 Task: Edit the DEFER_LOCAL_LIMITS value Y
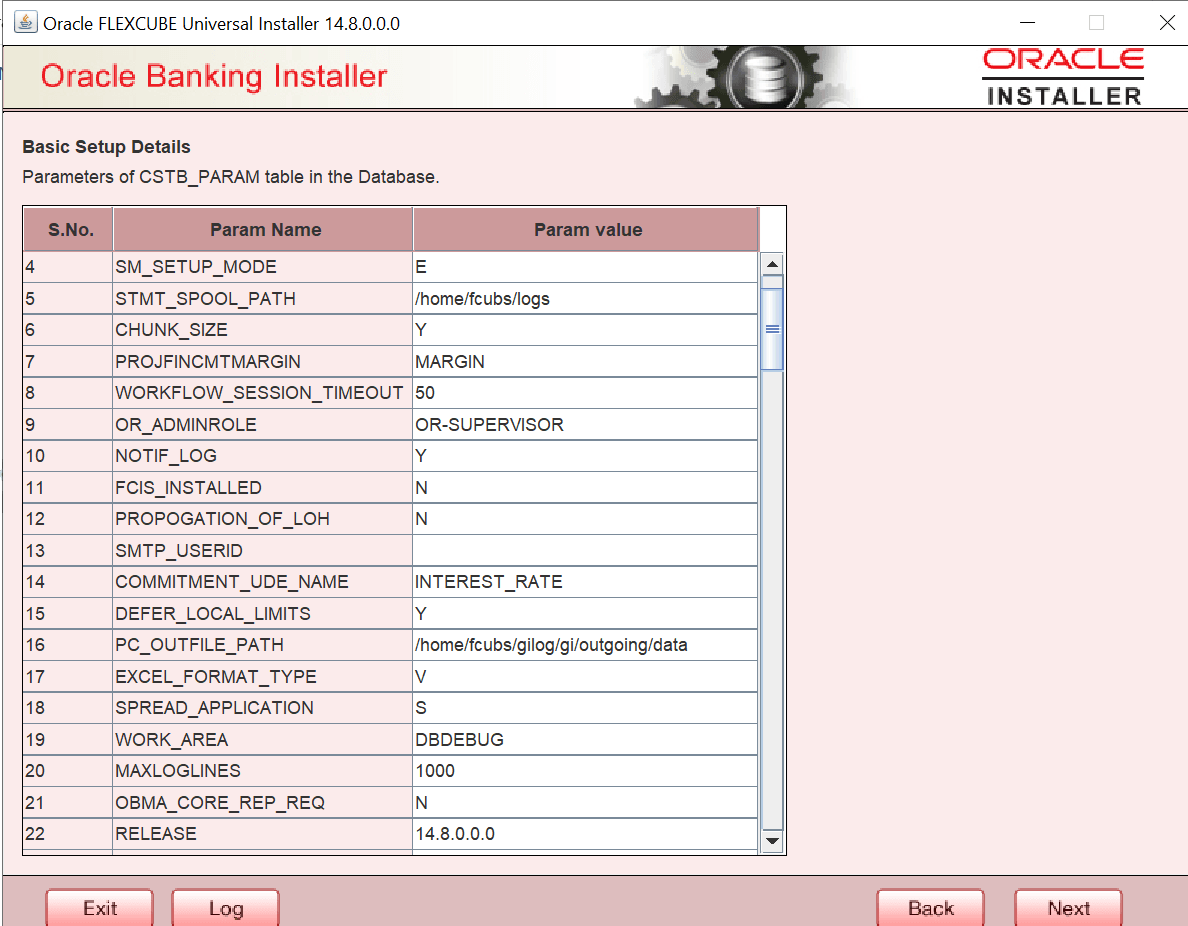(585, 613)
